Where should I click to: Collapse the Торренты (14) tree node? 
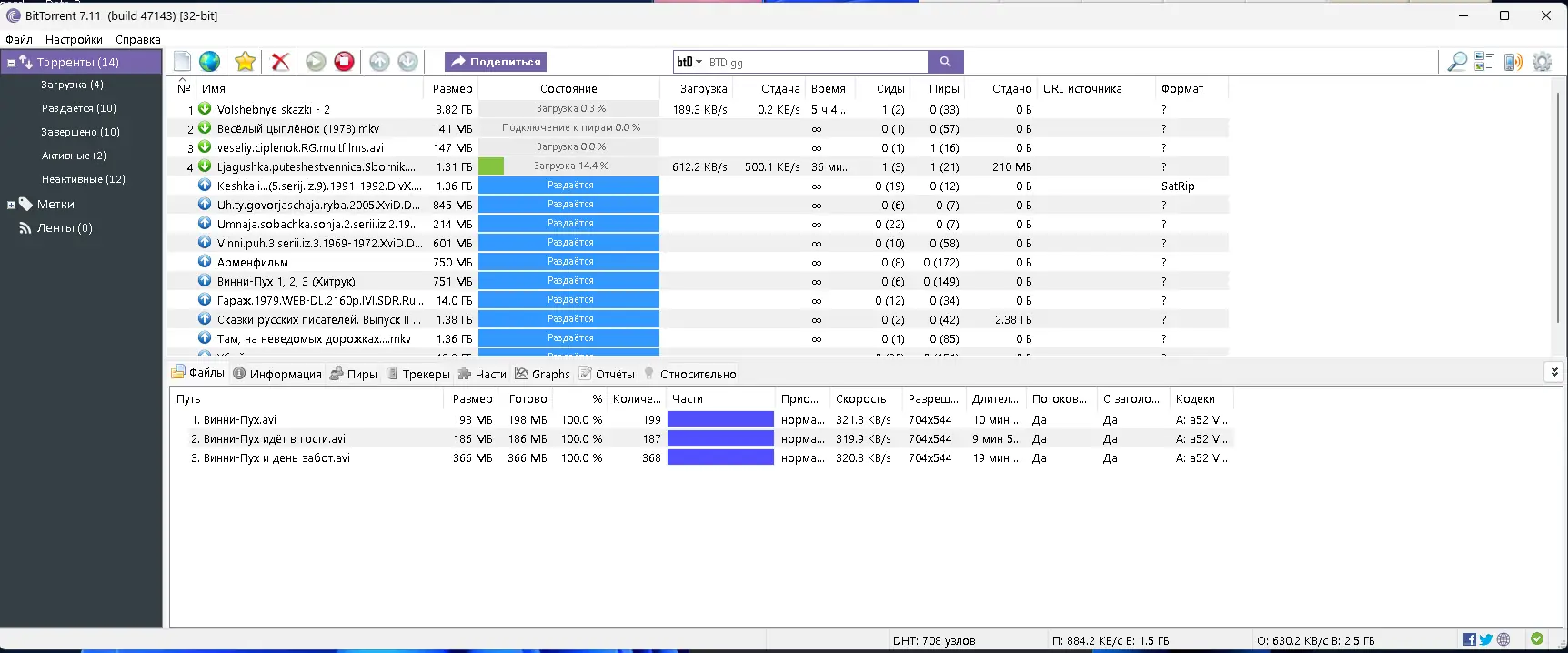coord(11,63)
